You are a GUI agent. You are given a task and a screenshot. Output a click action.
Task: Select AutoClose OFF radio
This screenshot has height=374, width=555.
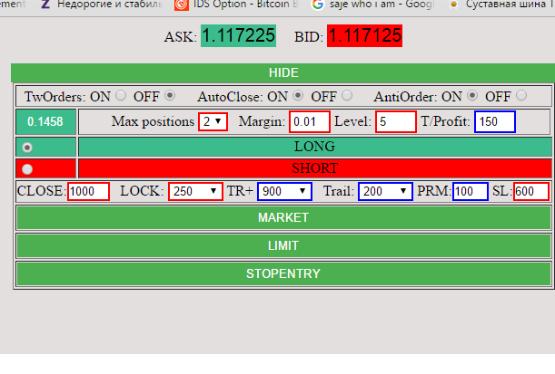click(347, 96)
